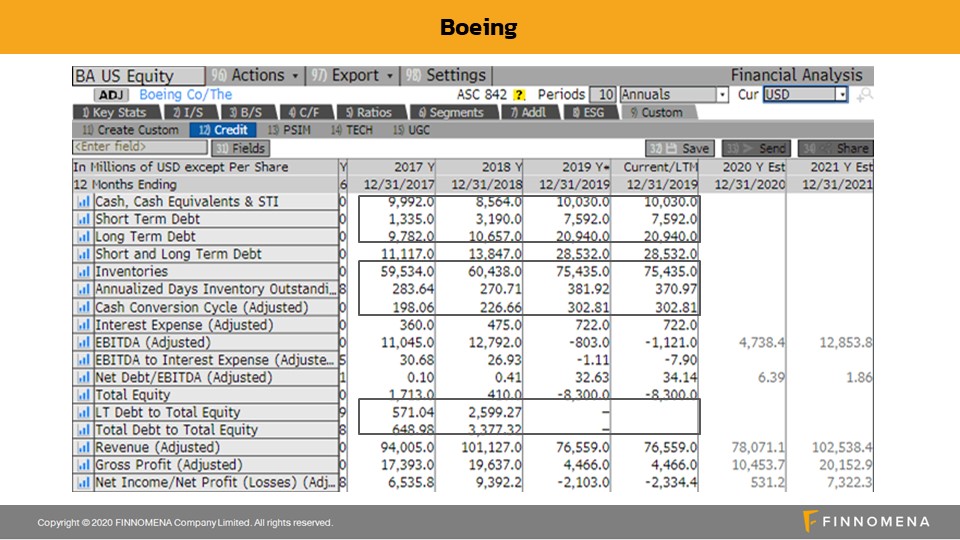Click the yellow ASC 842 help icon
Viewport: 960px width, 540px height.
(519, 95)
